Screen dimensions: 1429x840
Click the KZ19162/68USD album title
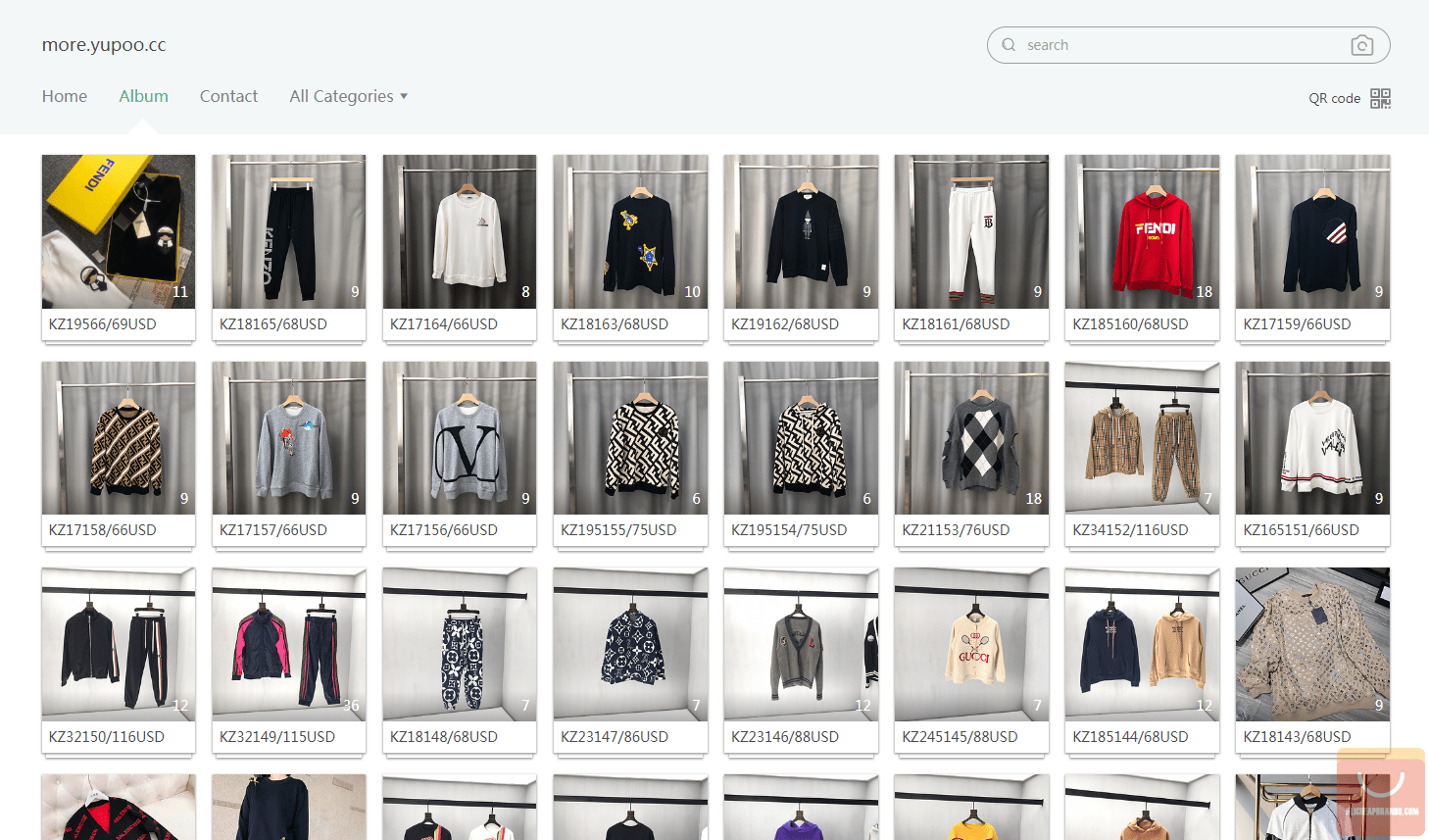(x=785, y=324)
